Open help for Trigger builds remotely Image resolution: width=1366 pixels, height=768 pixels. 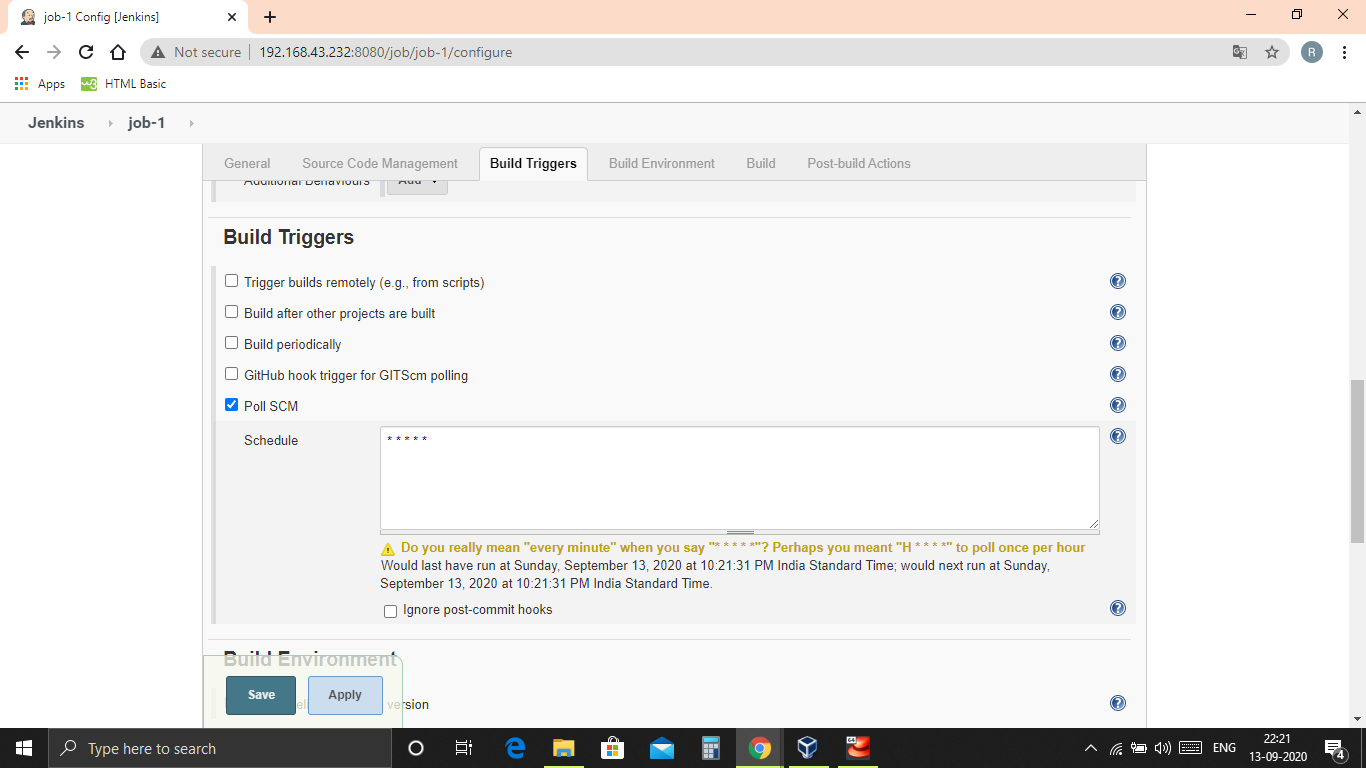point(1118,281)
